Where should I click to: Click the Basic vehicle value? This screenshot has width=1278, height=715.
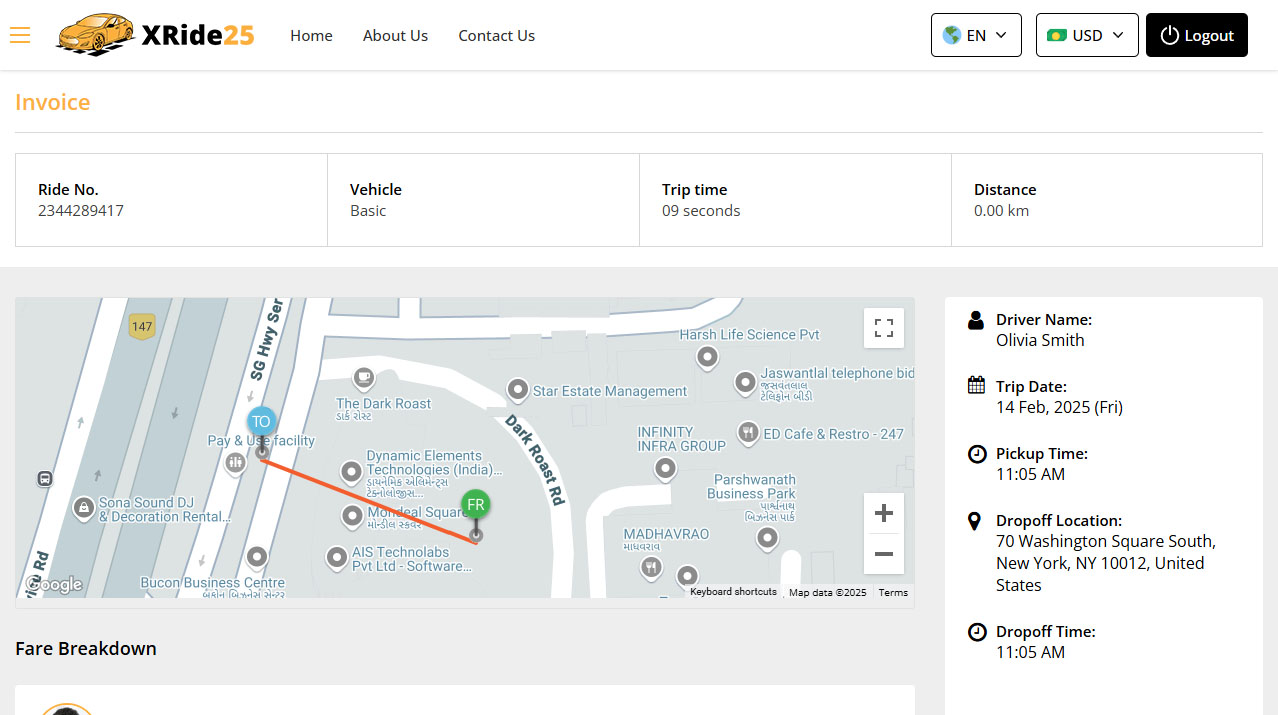pyautogui.click(x=368, y=211)
